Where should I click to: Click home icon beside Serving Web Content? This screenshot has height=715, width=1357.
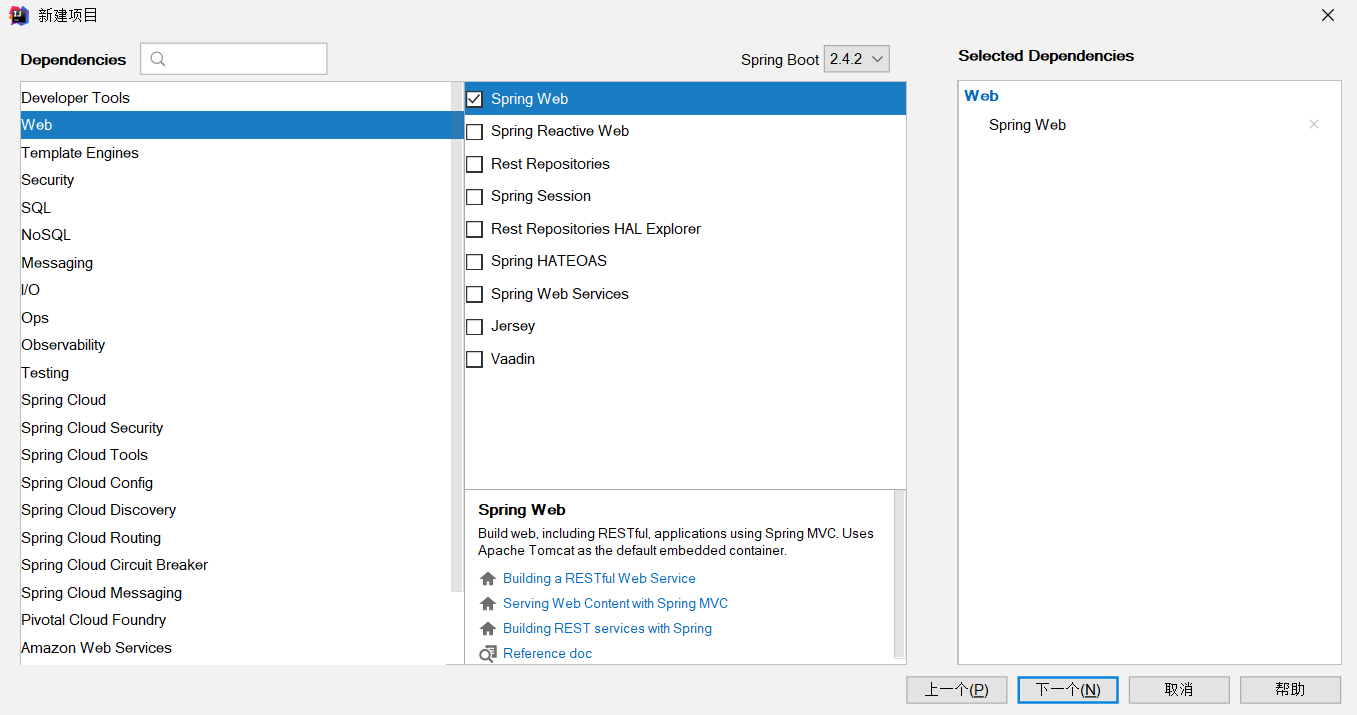[x=488, y=604]
